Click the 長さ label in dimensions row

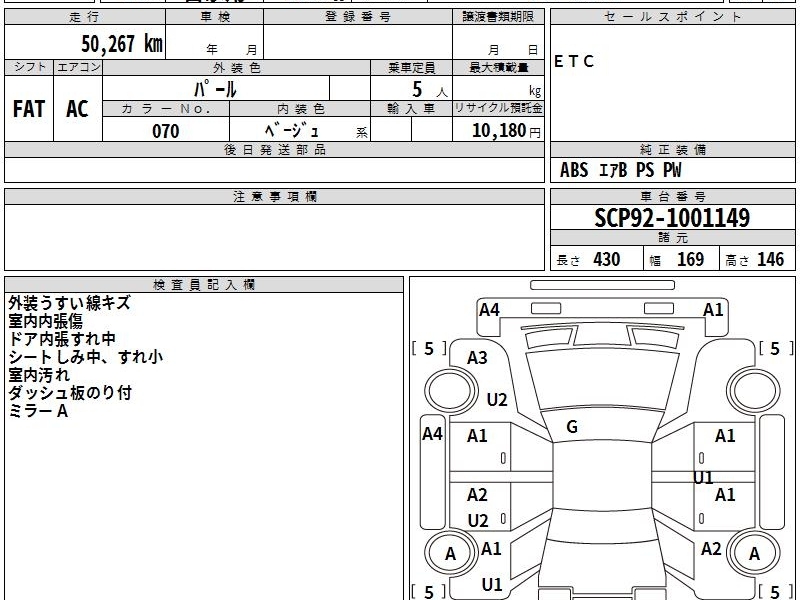coord(568,261)
